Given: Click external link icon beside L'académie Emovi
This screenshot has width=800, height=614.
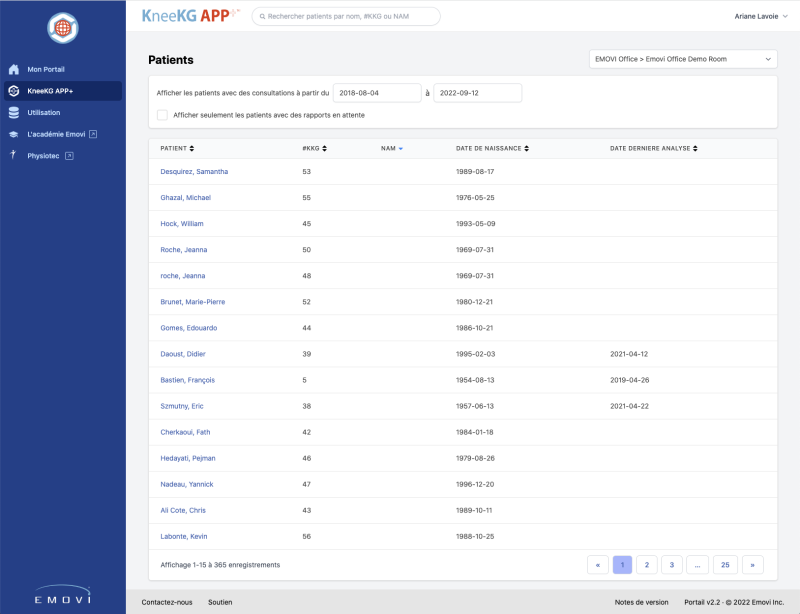Looking at the screenshot, I should pyautogui.click(x=93, y=134).
